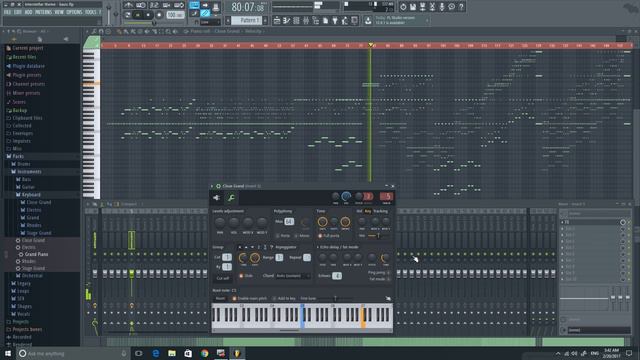Open the piano roll view icon in toolbar
The height and width of the screenshot is (360, 640).
coord(287,20)
